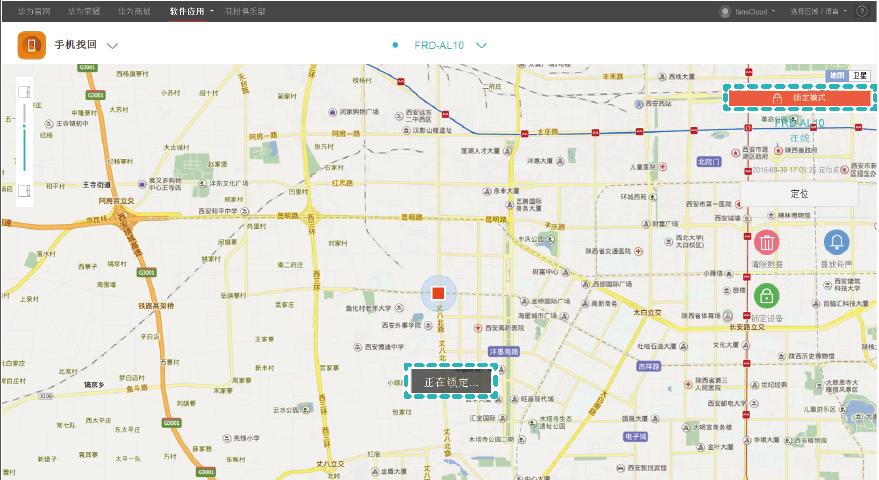The width and height of the screenshot is (879, 480).
Task: Click the red 清除数据 trash icon
Action: (767, 242)
